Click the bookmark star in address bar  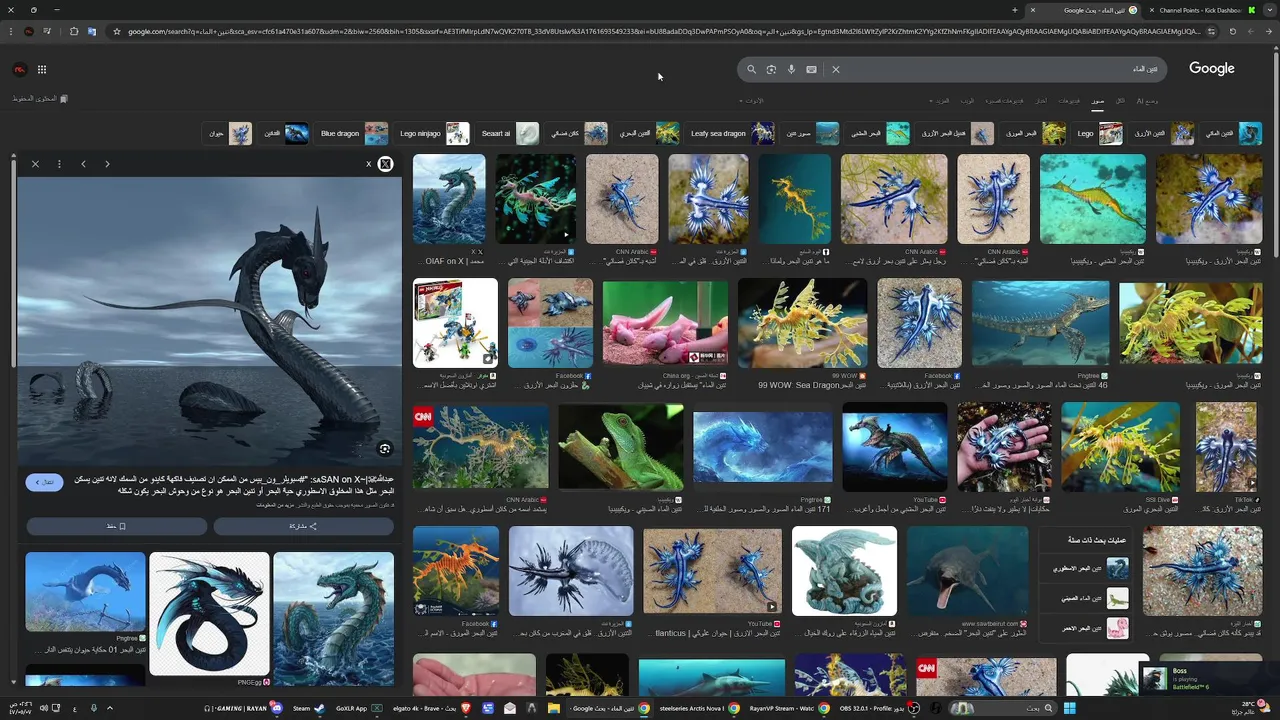click(x=116, y=31)
